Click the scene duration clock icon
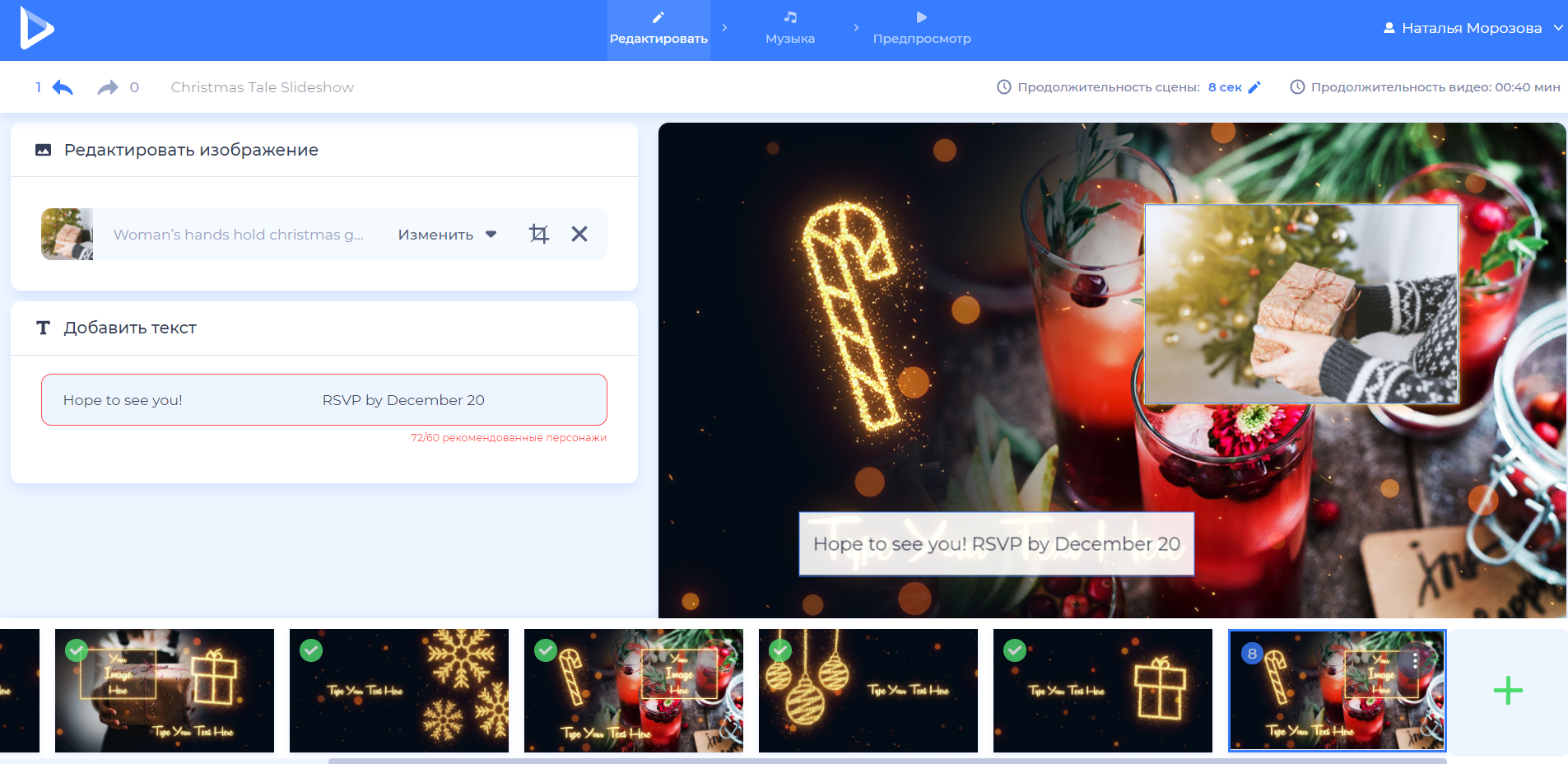This screenshot has width=1568, height=764. [1004, 86]
